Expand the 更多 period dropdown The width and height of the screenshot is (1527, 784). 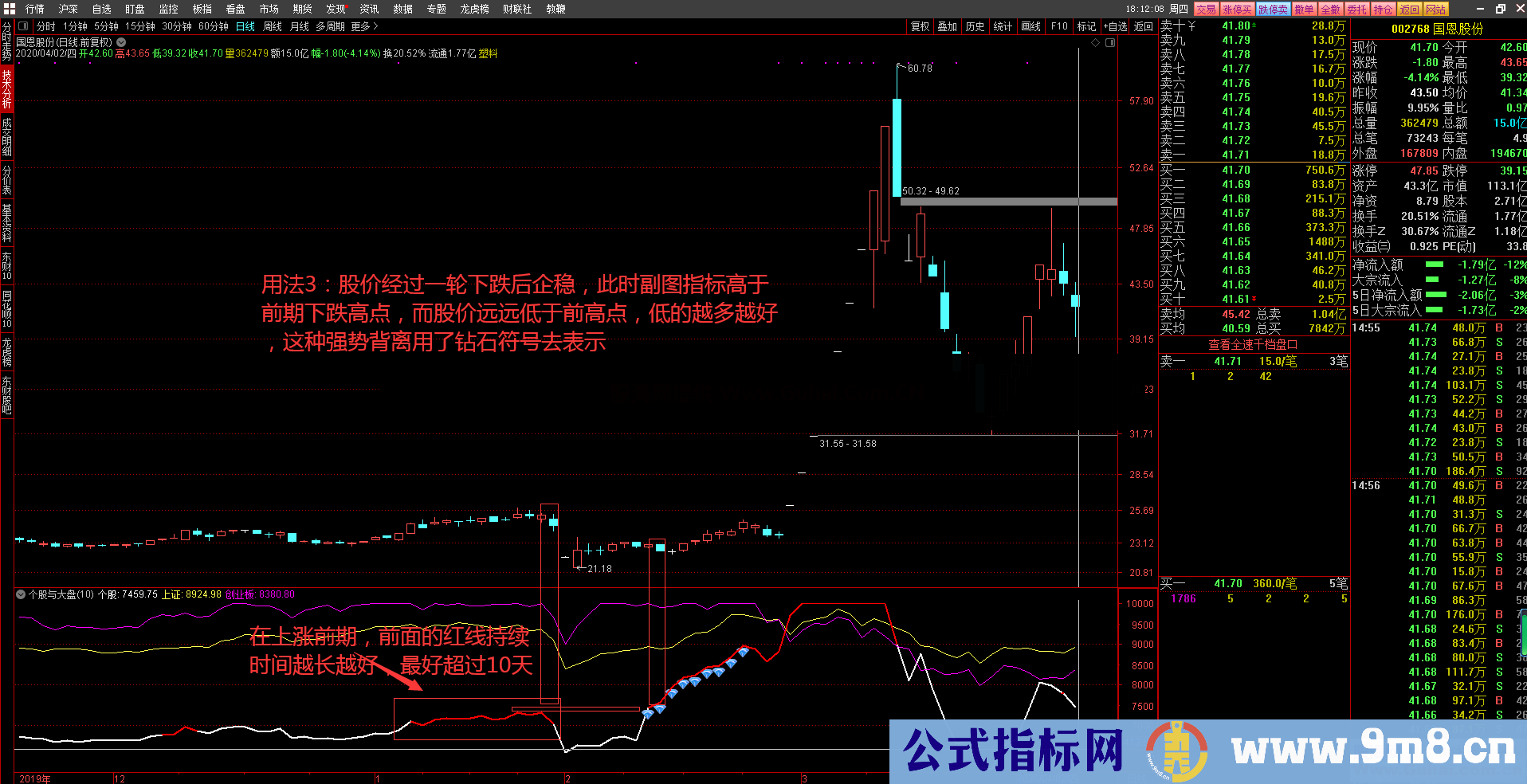(x=363, y=26)
